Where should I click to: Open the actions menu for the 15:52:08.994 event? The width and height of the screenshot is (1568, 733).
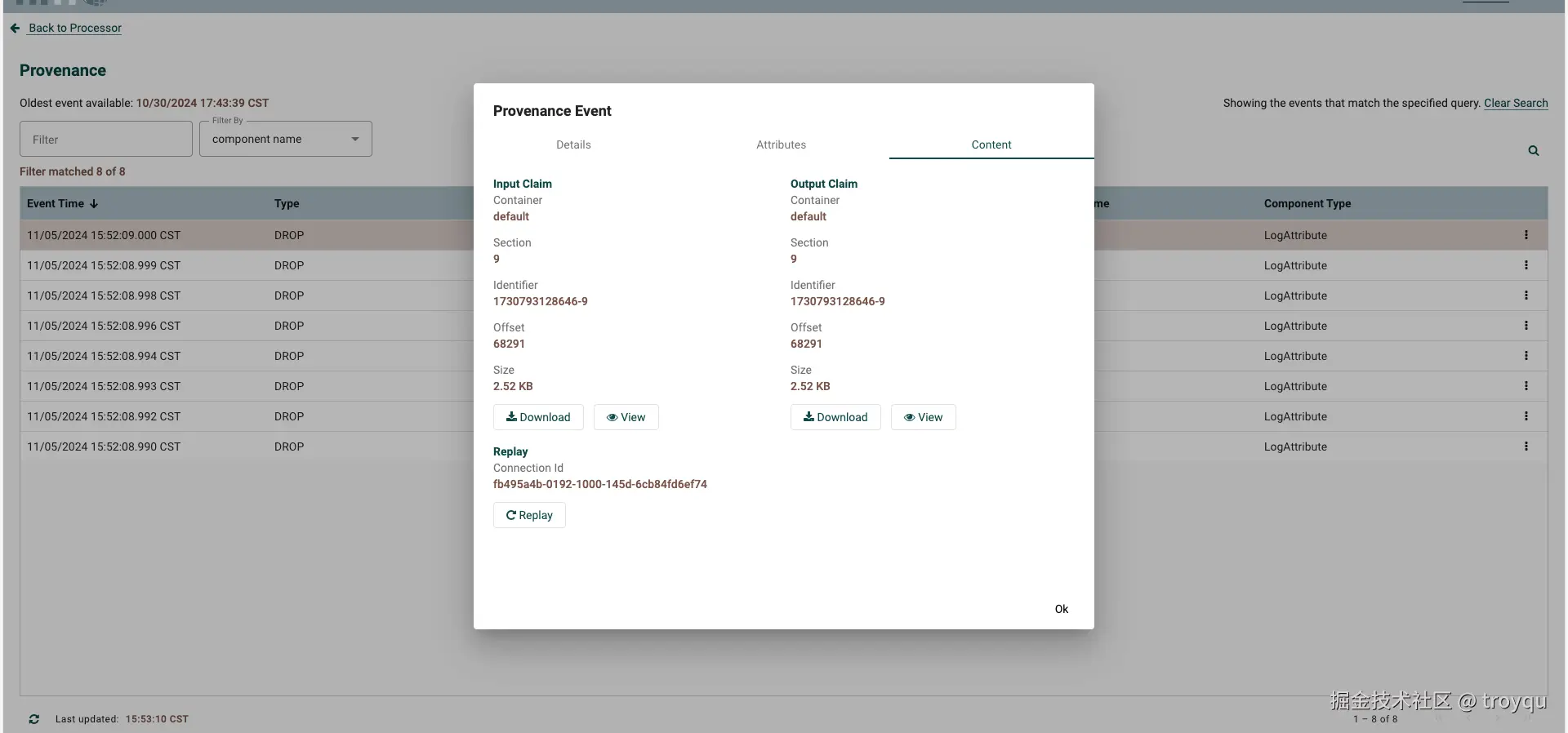(1526, 356)
